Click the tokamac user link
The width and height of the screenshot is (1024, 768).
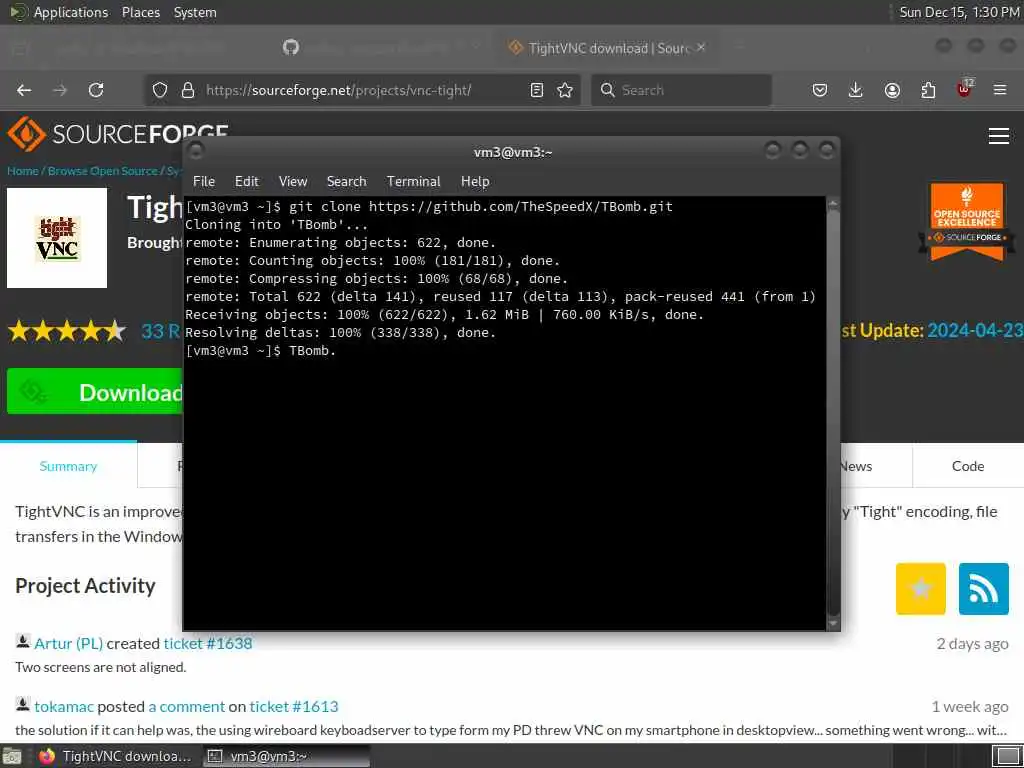[64, 706]
